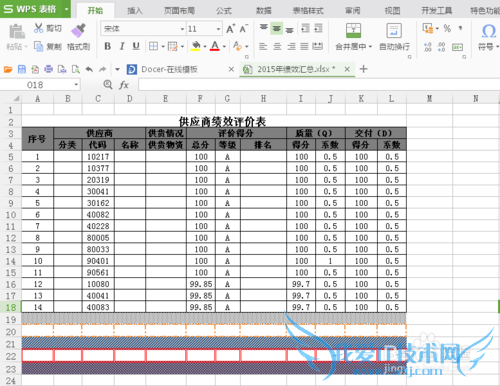The height and width of the screenshot is (386, 500).
Task: Click the open folder icon
Action: click(8, 69)
